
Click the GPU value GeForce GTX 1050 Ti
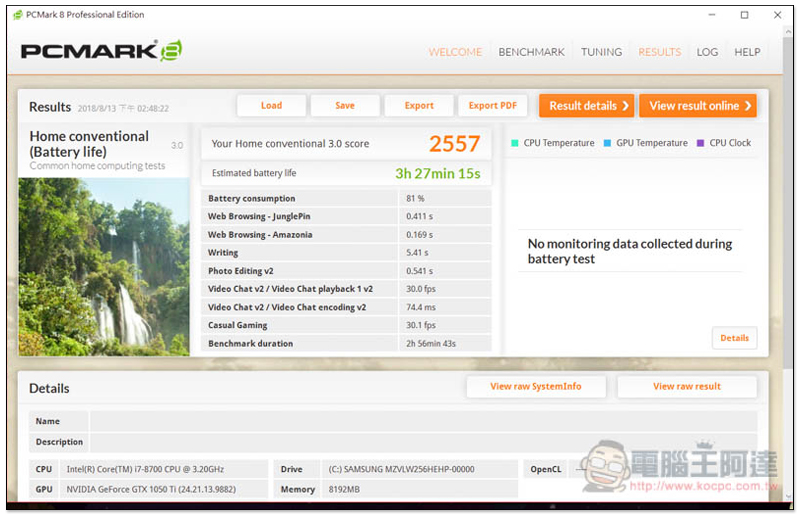(x=151, y=489)
